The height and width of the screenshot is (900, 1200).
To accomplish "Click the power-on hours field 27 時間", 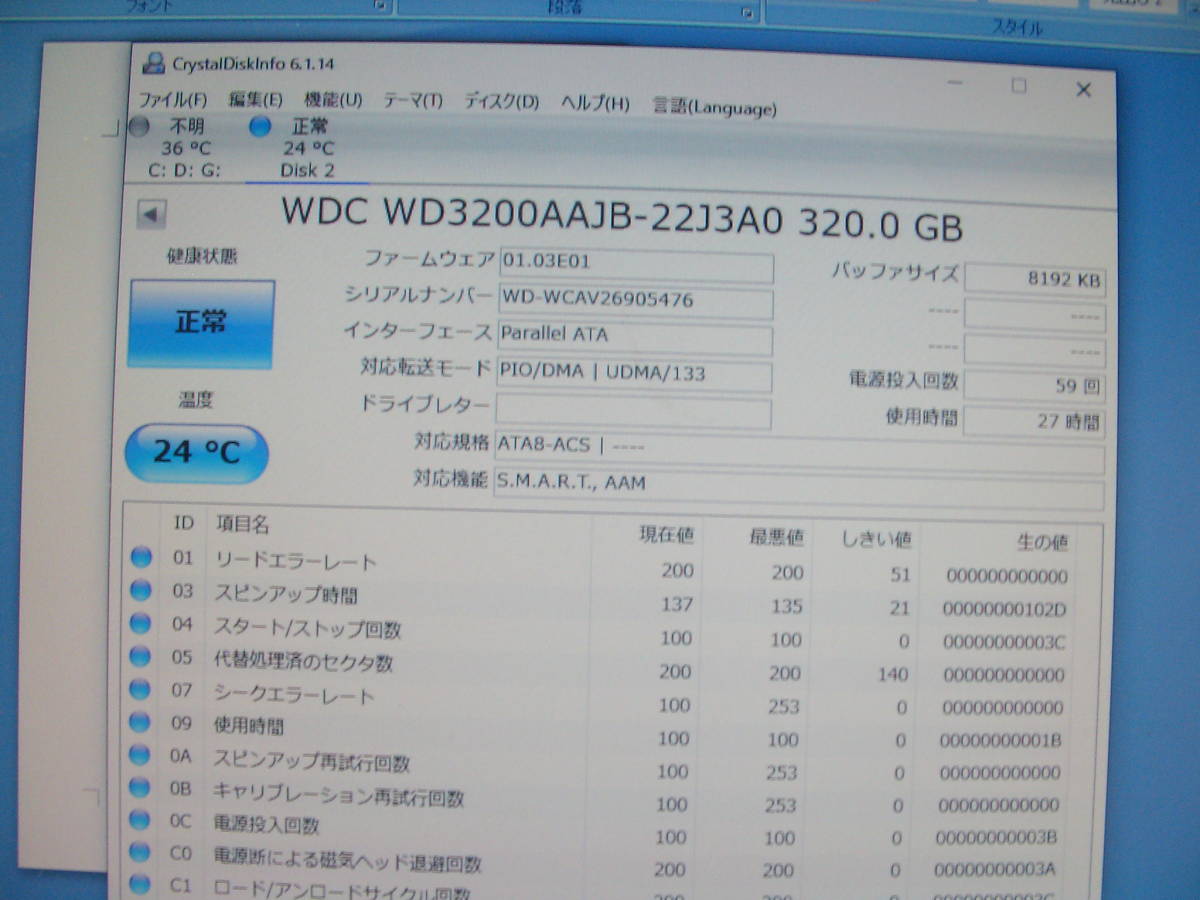I will pyautogui.click(x=1035, y=421).
